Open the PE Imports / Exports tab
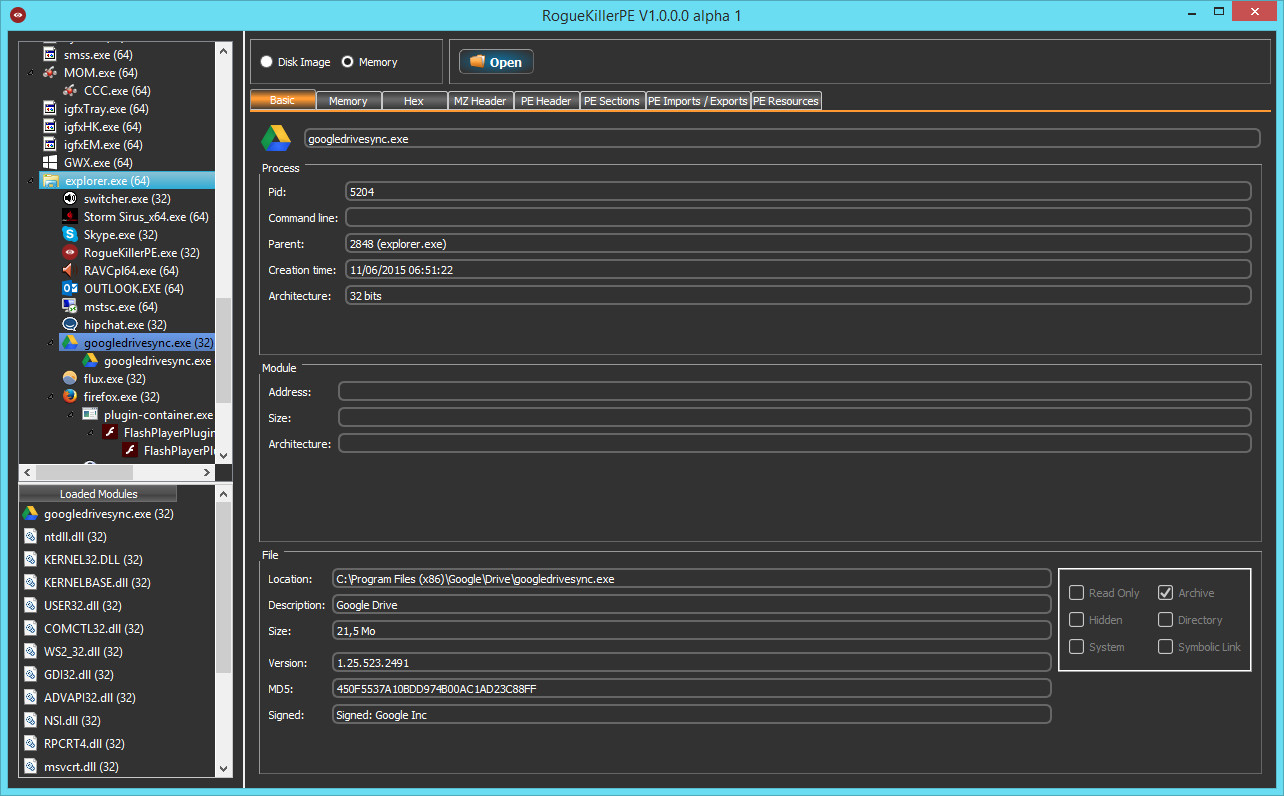The image size is (1284, 796). 697,101
